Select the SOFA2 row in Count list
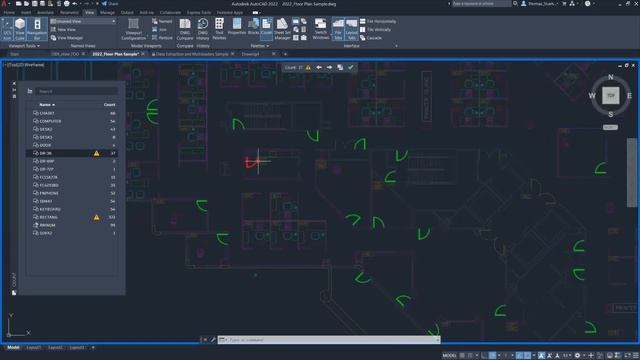This screenshot has width=640, height=360. click(72, 233)
